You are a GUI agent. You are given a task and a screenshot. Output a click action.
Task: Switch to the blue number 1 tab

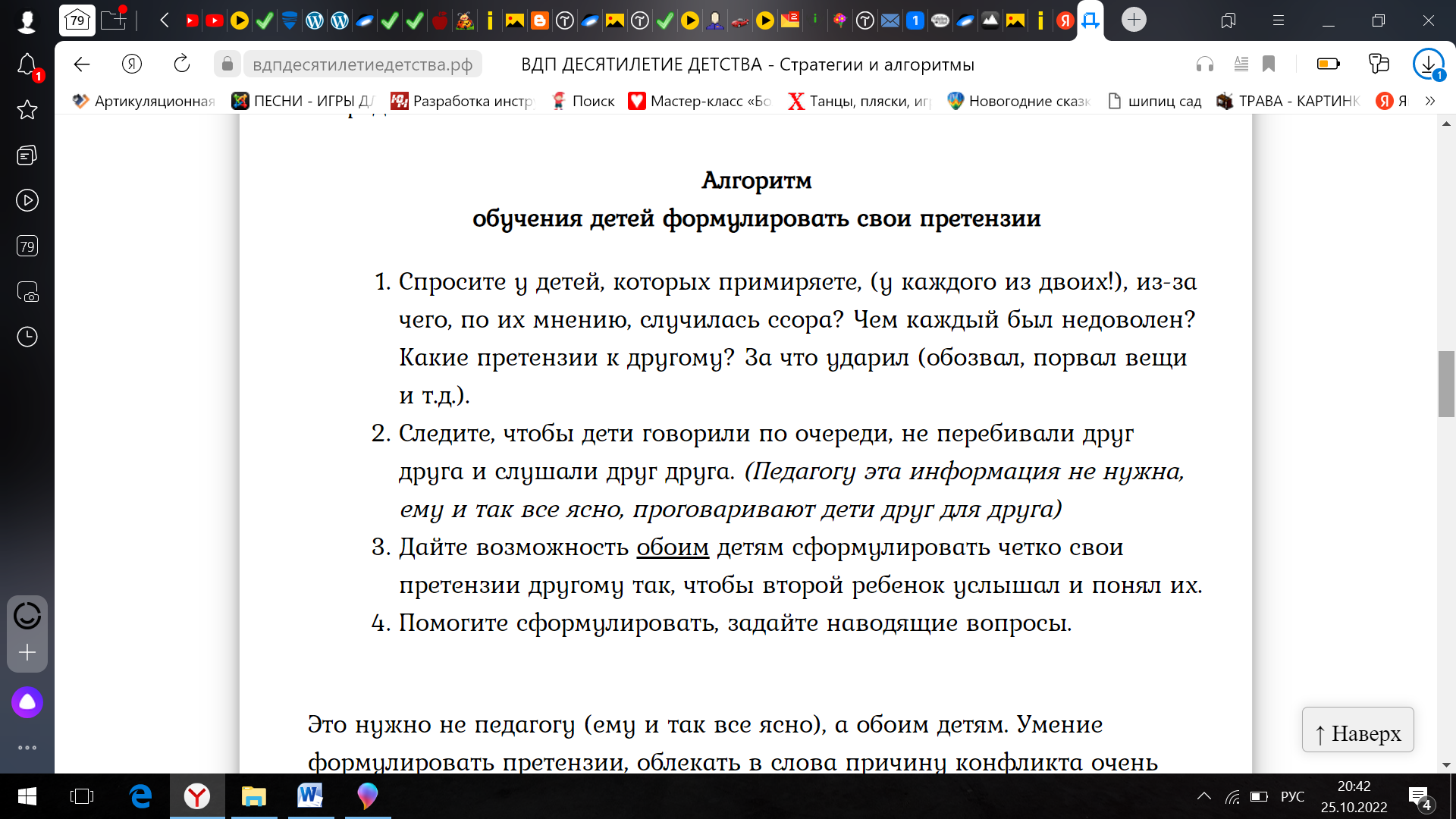click(915, 20)
